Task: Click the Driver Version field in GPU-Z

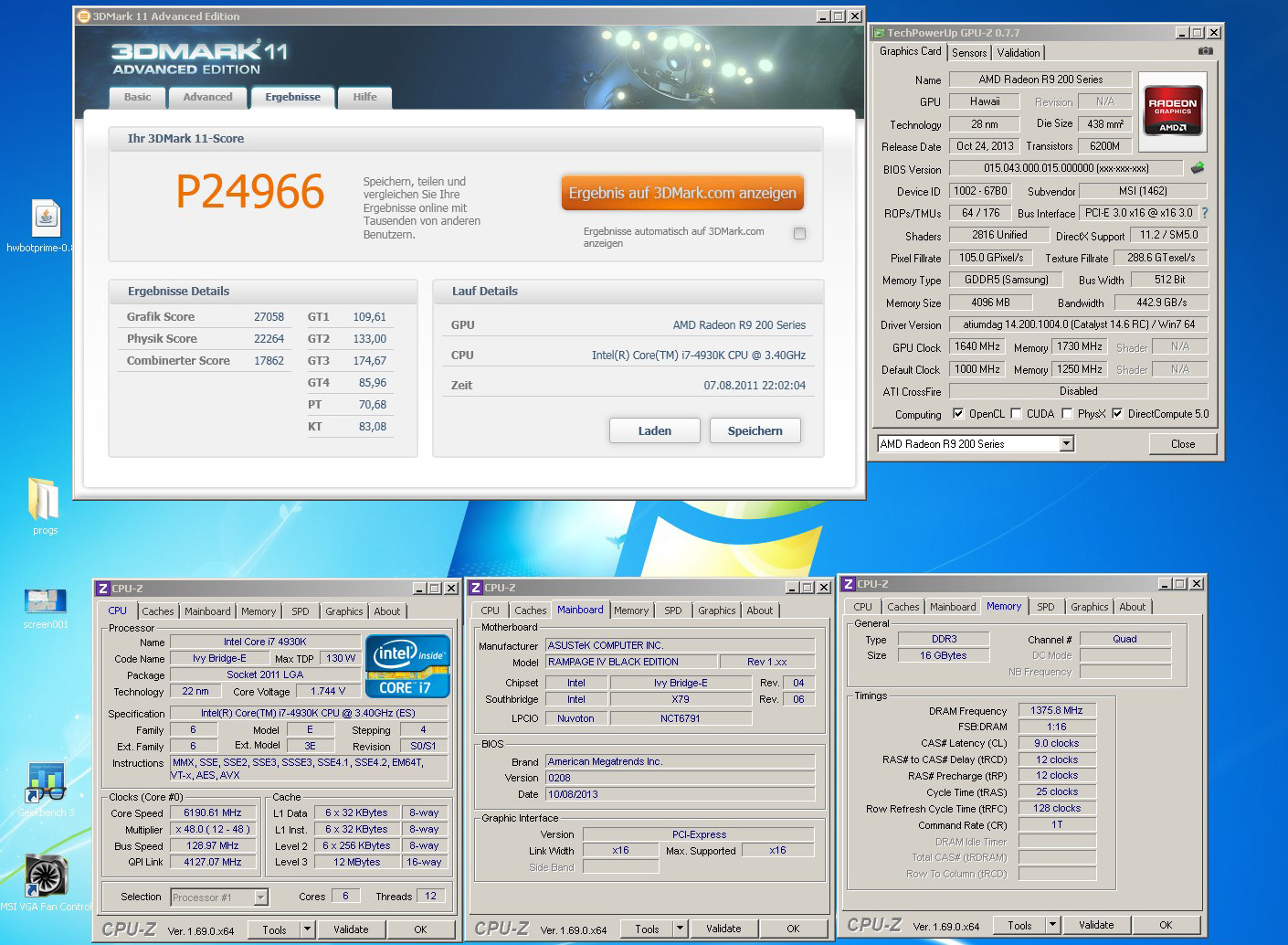Action: [x=1079, y=324]
